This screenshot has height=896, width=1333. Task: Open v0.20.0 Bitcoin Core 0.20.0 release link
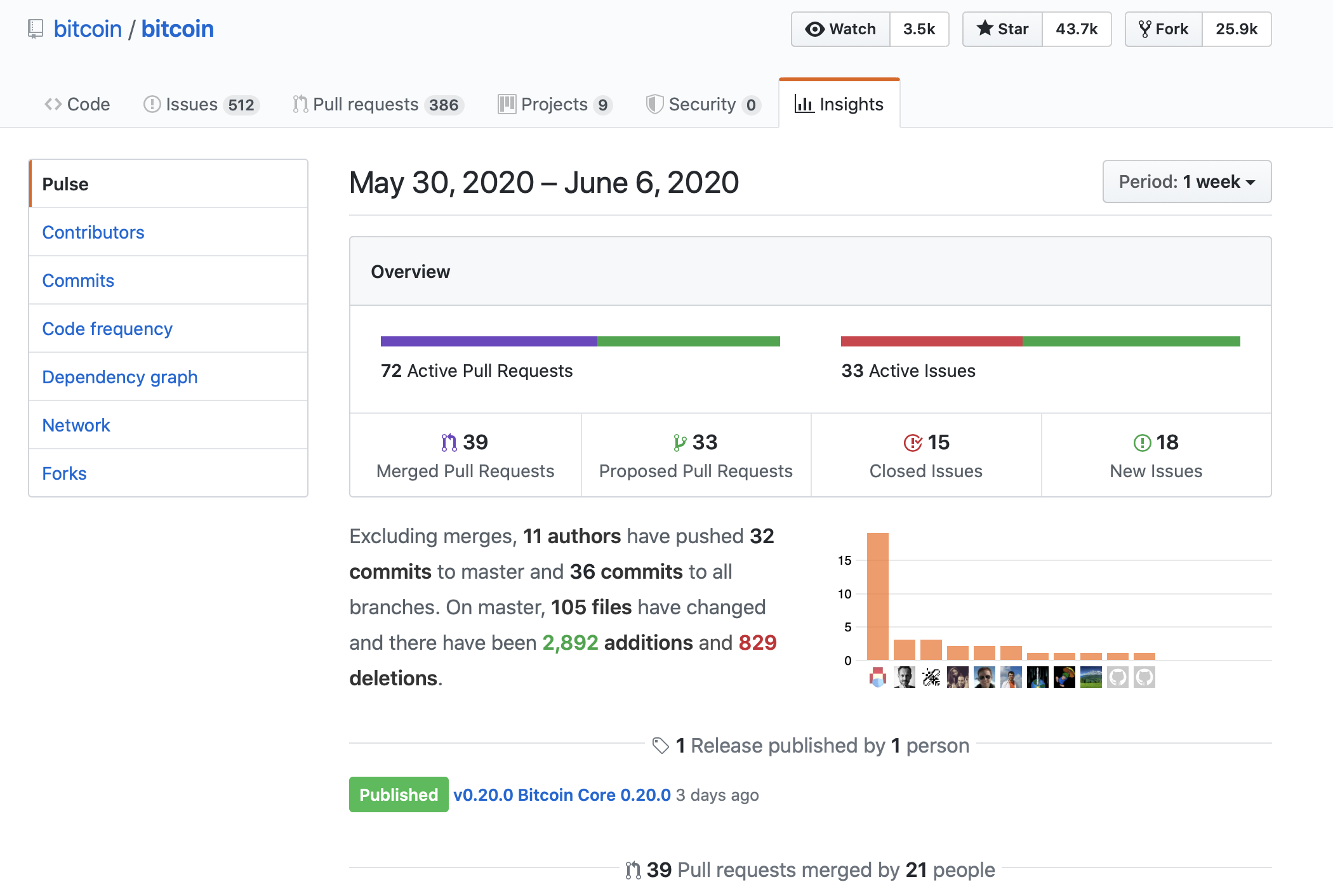[x=562, y=794]
